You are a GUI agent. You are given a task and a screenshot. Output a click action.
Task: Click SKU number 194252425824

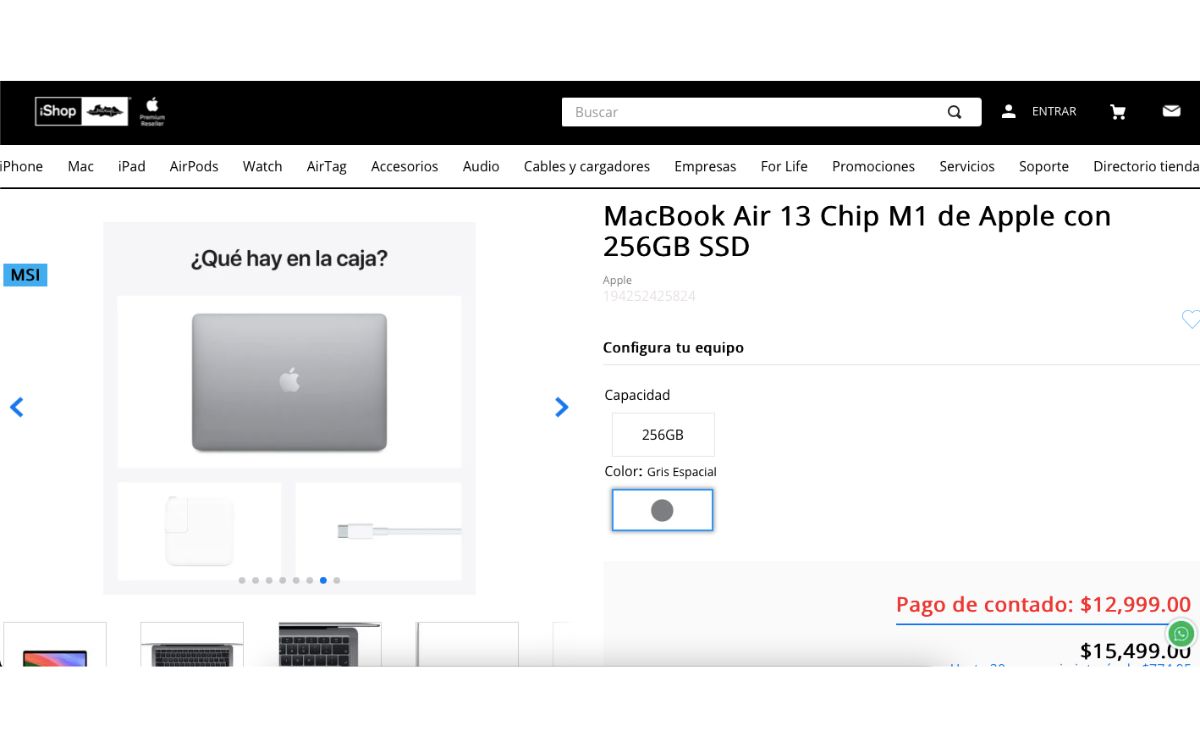(x=649, y=296)
